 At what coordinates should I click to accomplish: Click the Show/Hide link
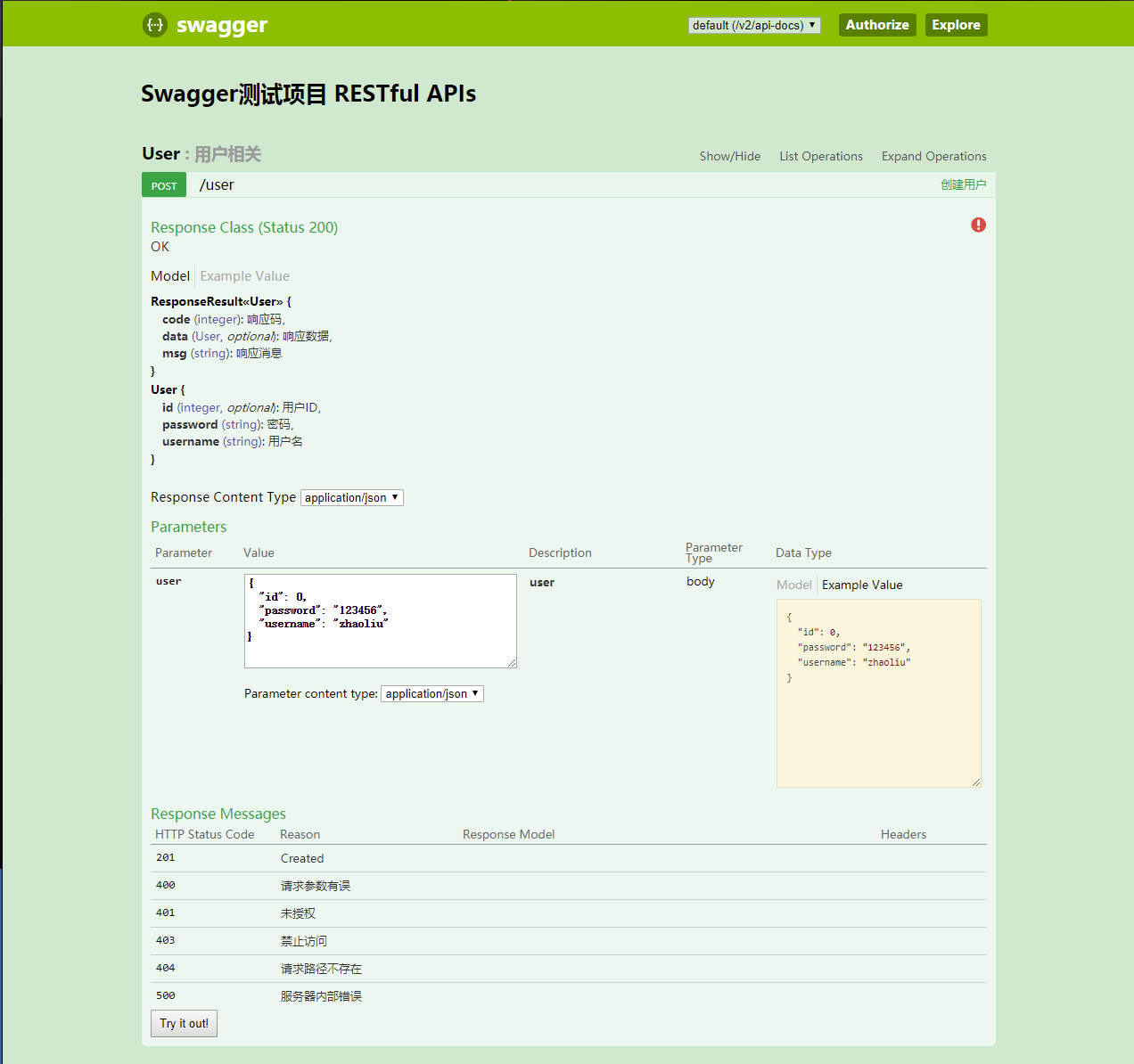click(730, 156)
